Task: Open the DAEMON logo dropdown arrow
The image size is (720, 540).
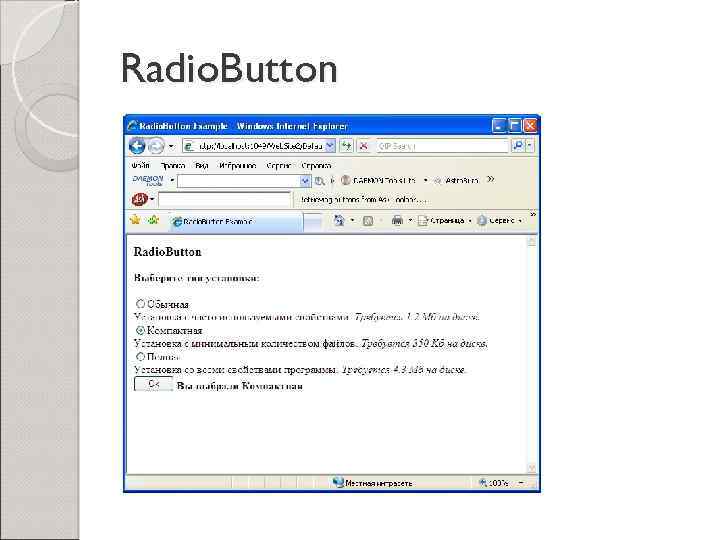Action: tap(172, 180)
